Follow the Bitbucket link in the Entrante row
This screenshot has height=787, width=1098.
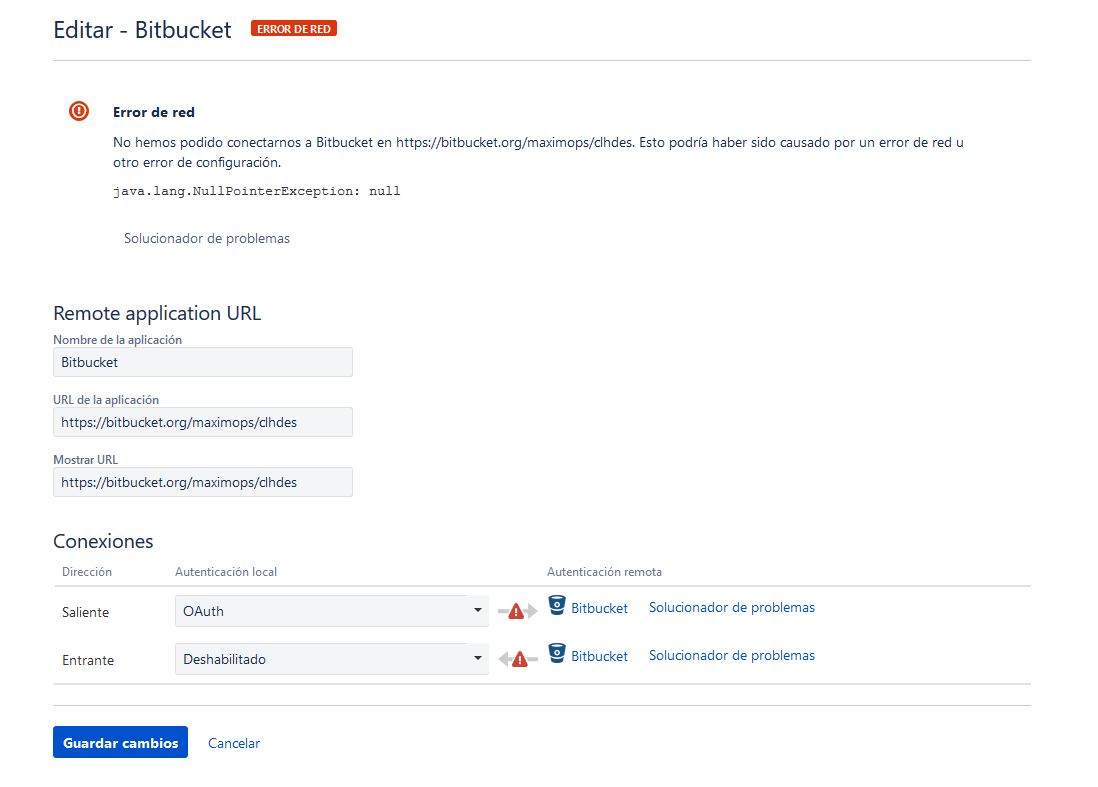click(x=599, y=656)
